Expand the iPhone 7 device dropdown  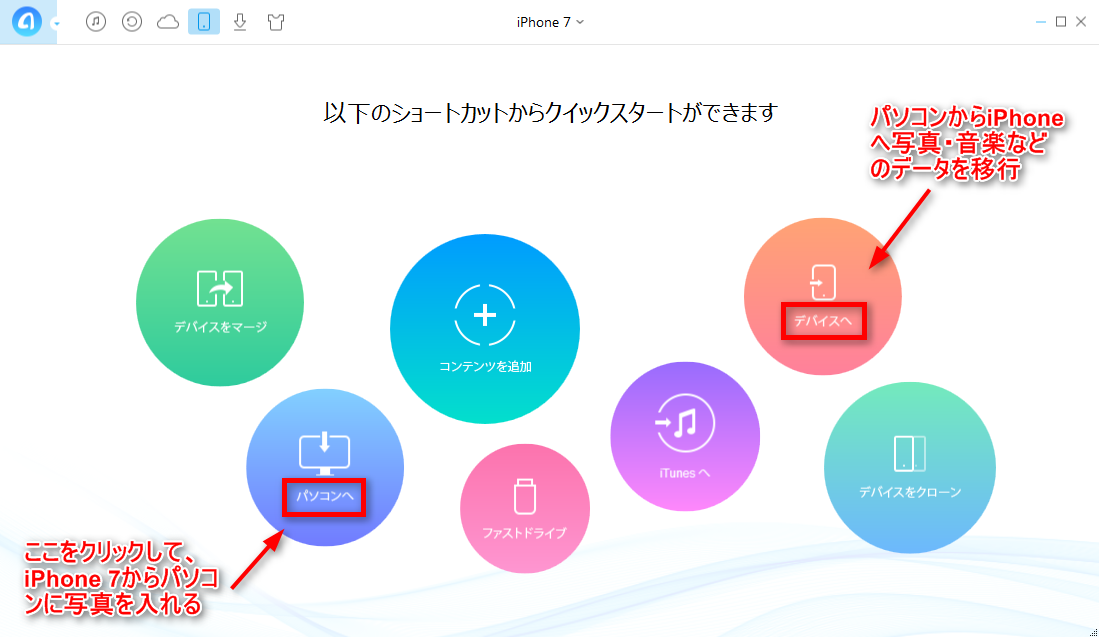[550, 22]
